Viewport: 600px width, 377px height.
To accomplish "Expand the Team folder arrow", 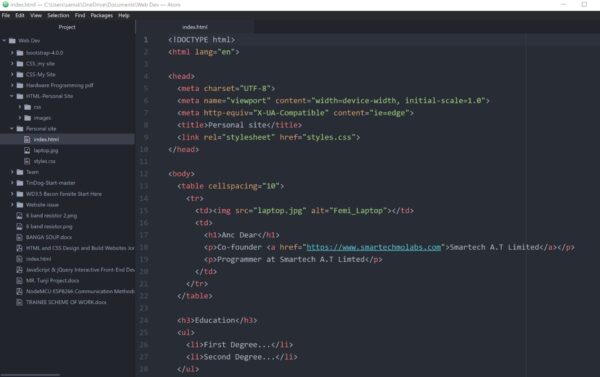I will pos(12,172).
